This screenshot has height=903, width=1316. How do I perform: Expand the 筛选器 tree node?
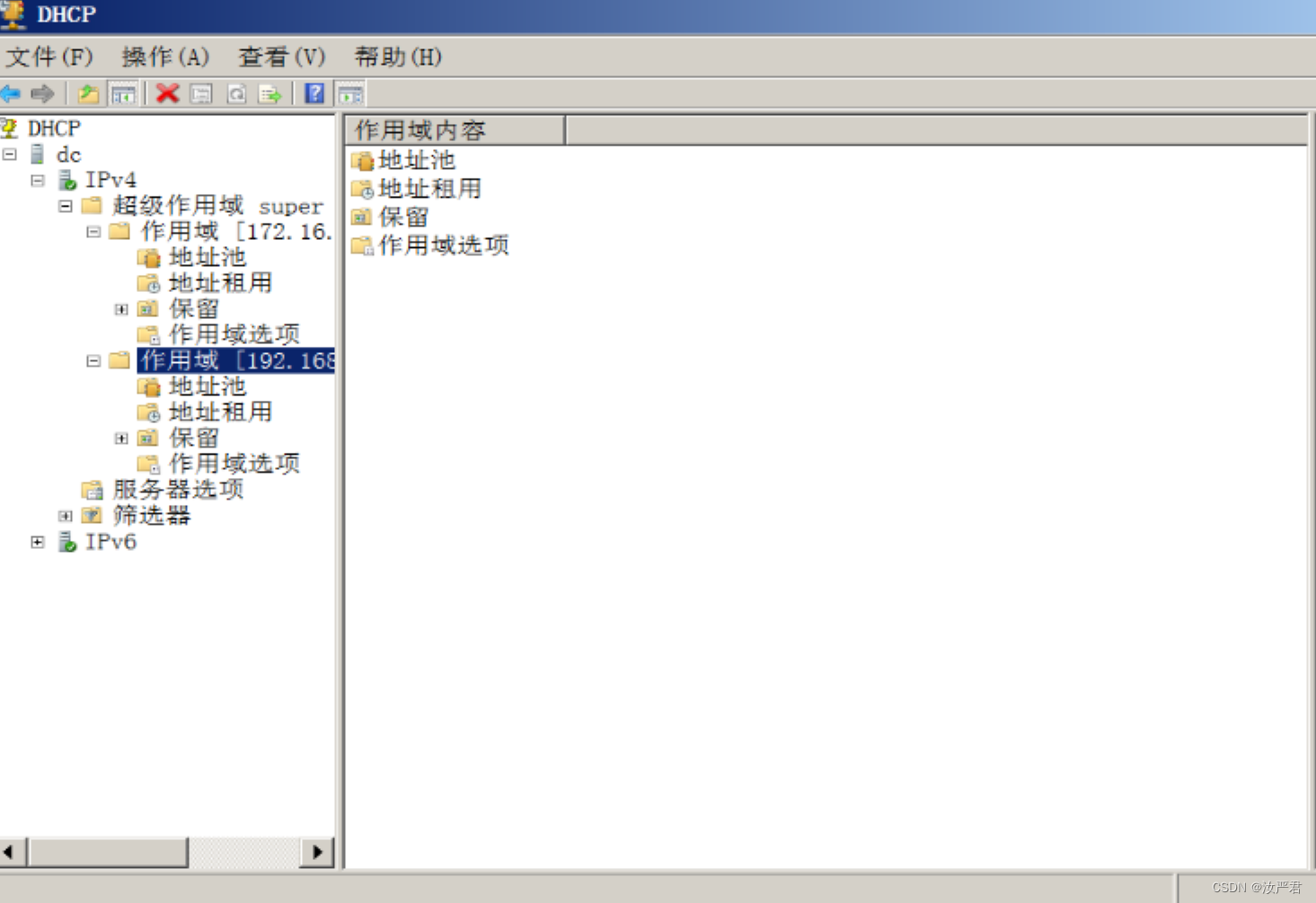[x=64, y=516]
